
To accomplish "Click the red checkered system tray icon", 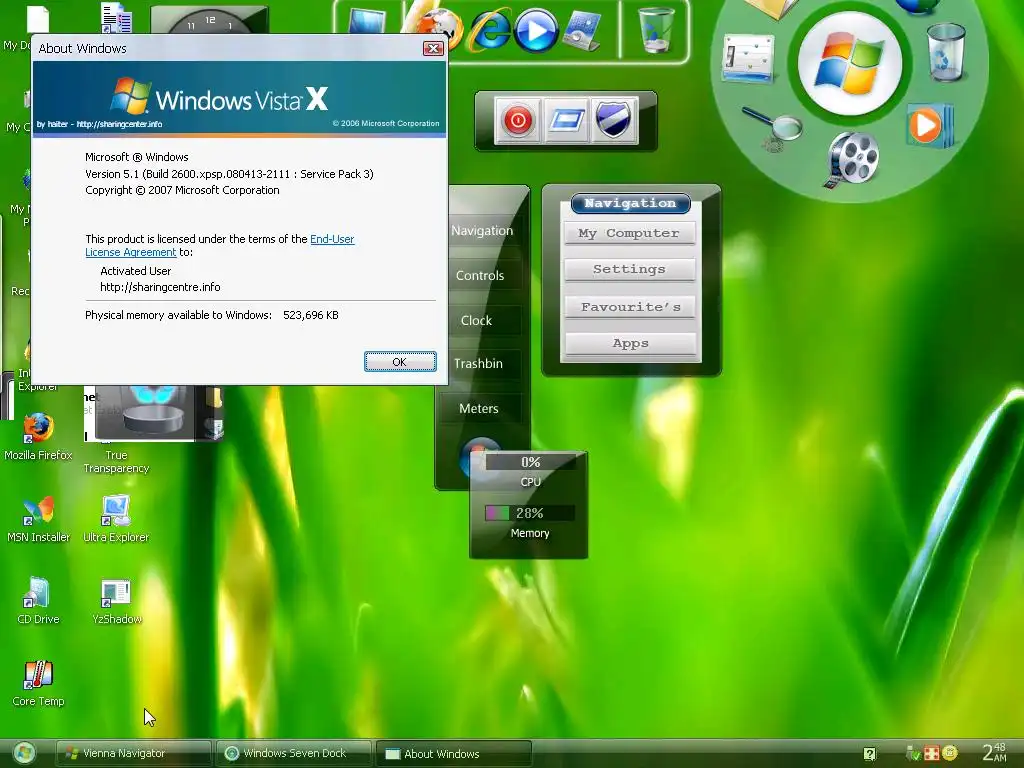I will tap(932, 753).
